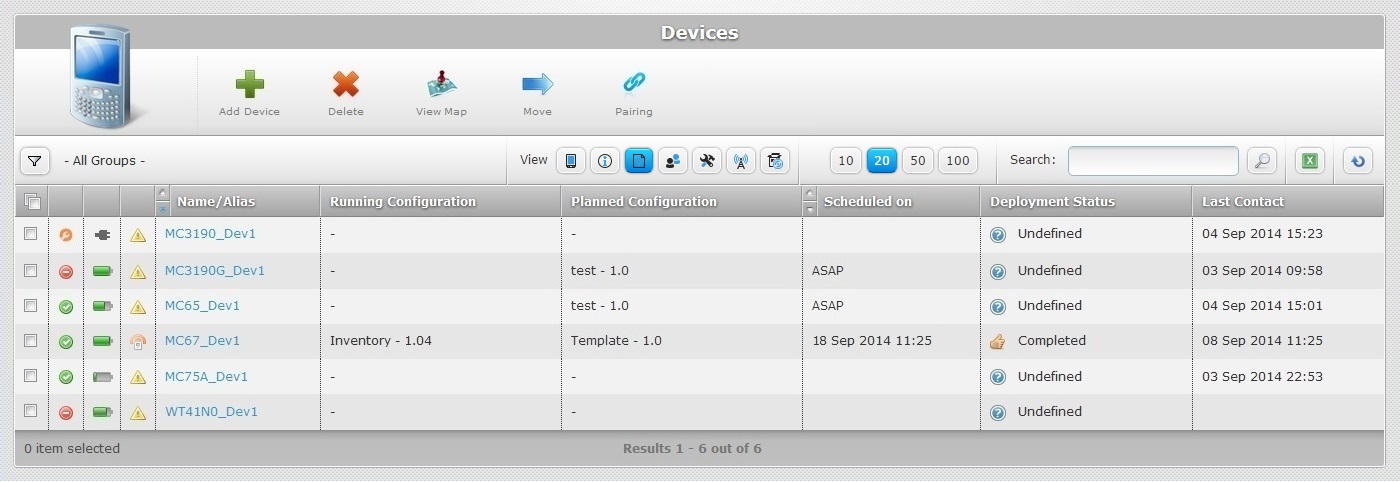Switch to the information view icon
This screenshot has width=1400, height=482.
pyautogui.click(x=605, y=161)
